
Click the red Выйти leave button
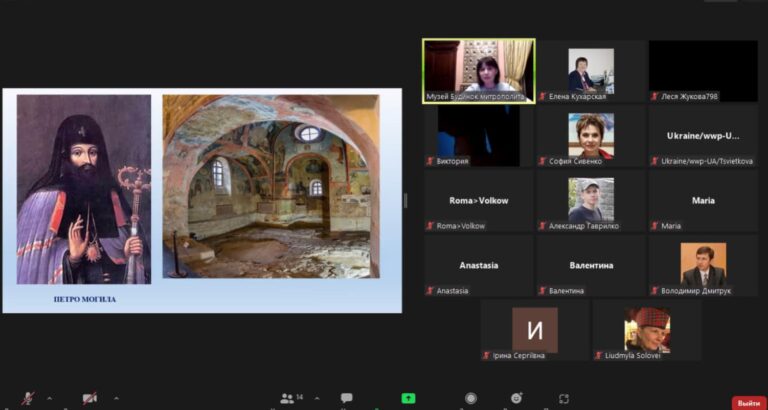click(749, 403)
